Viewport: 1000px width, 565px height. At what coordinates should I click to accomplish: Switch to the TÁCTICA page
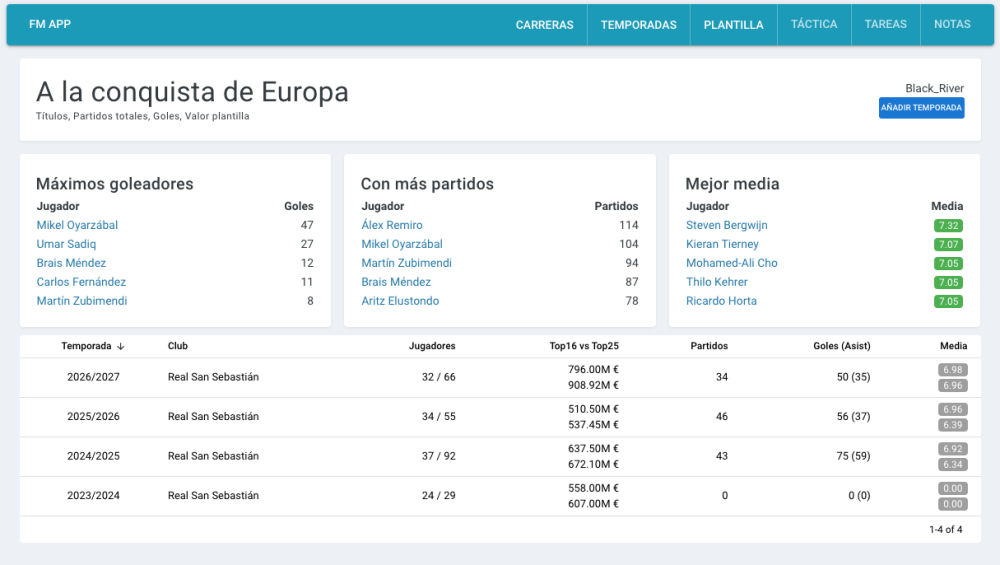pos(814,24)
